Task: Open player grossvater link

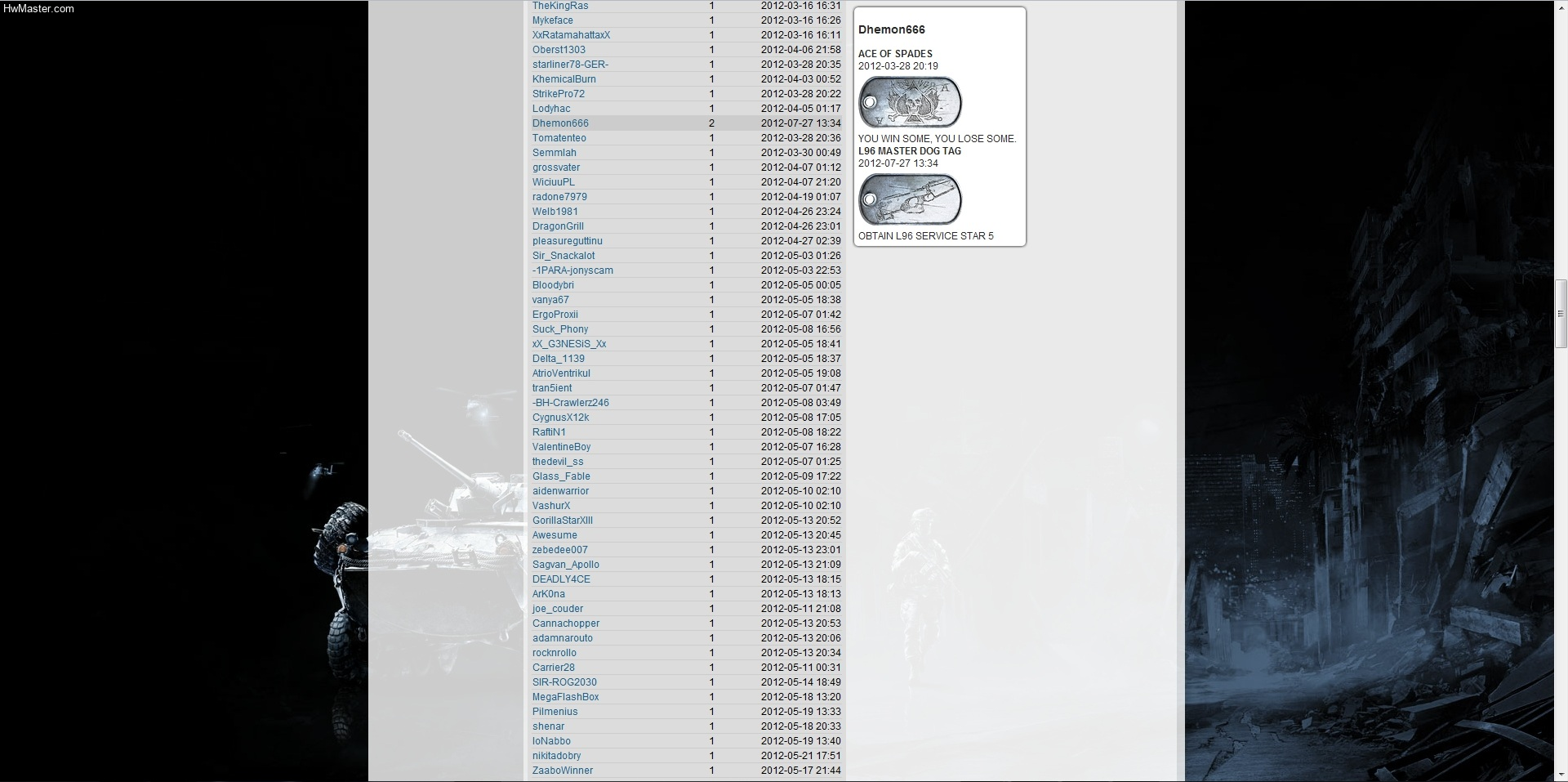Action: click(556, 168)
